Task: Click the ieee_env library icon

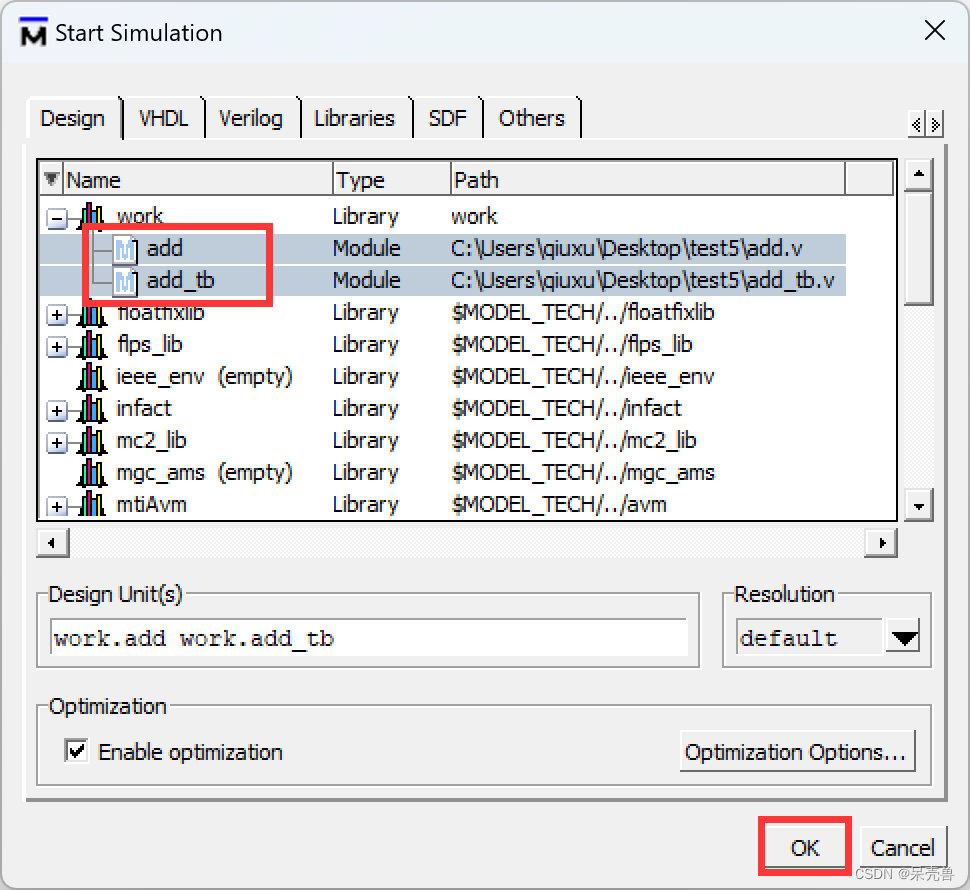Action: [92, 376]
